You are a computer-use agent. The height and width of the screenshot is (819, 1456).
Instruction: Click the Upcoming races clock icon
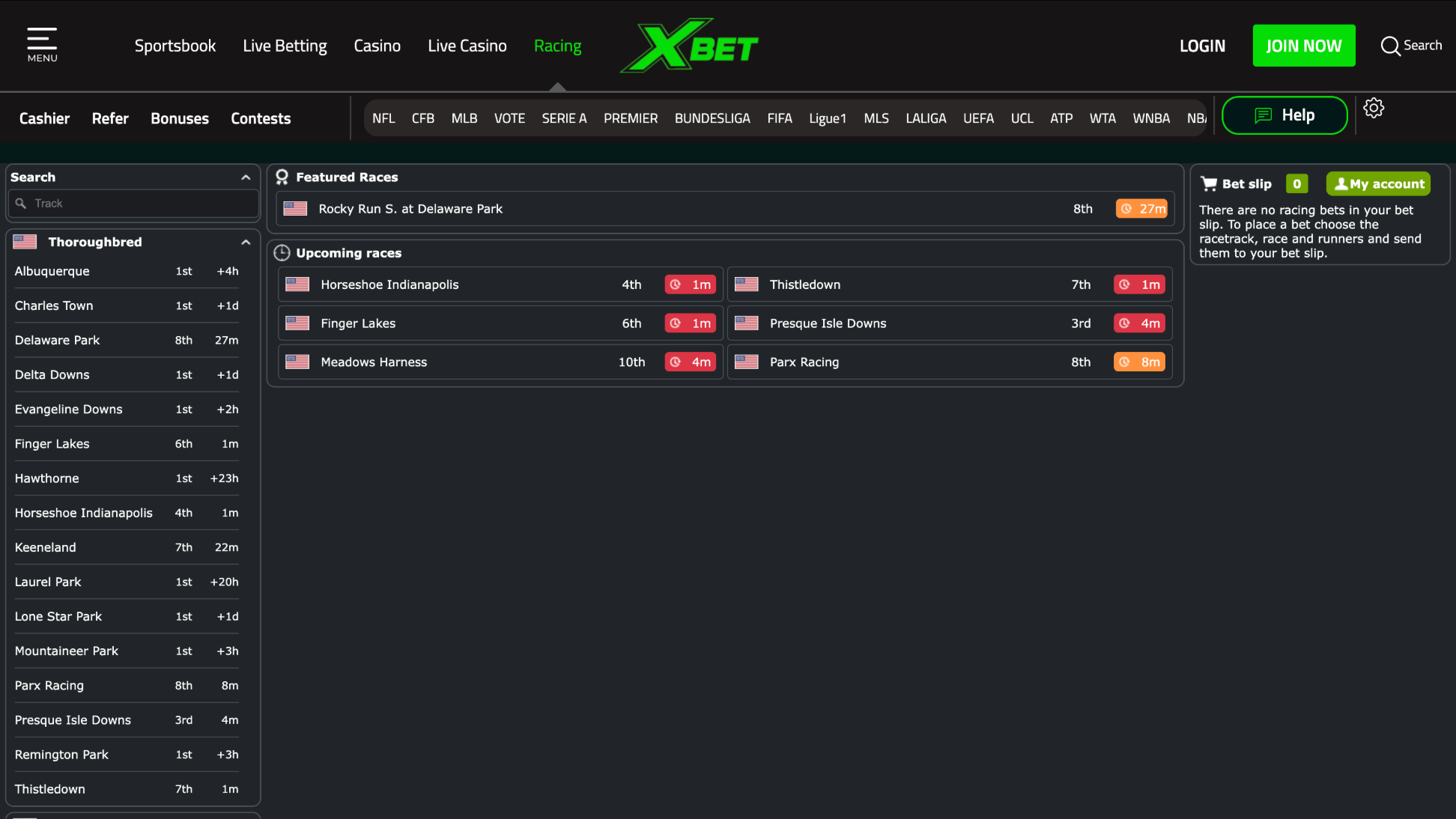[282, 253]
